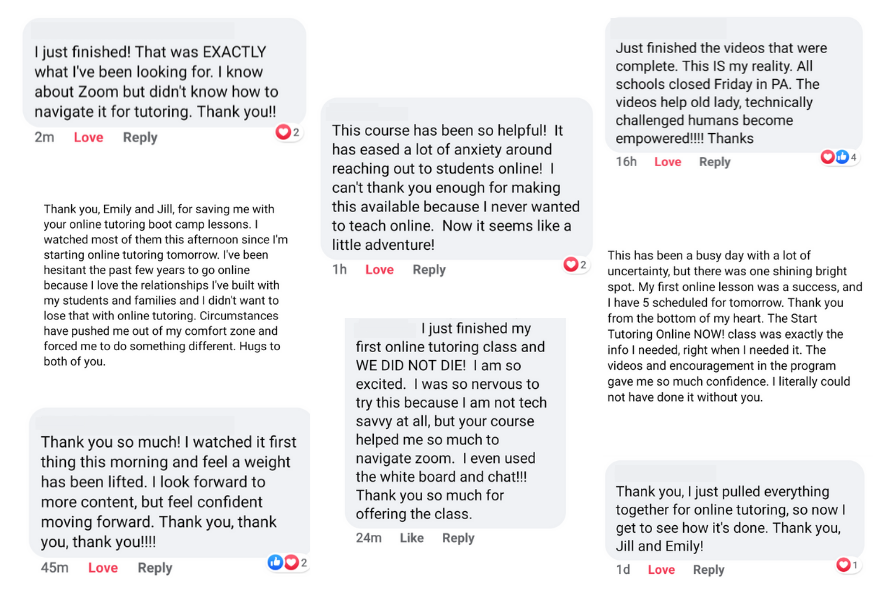This screenshot has width=880, height=600.
Task: Click heart icon beside thumbs-up on 45m comment
Action: point(291,562)
